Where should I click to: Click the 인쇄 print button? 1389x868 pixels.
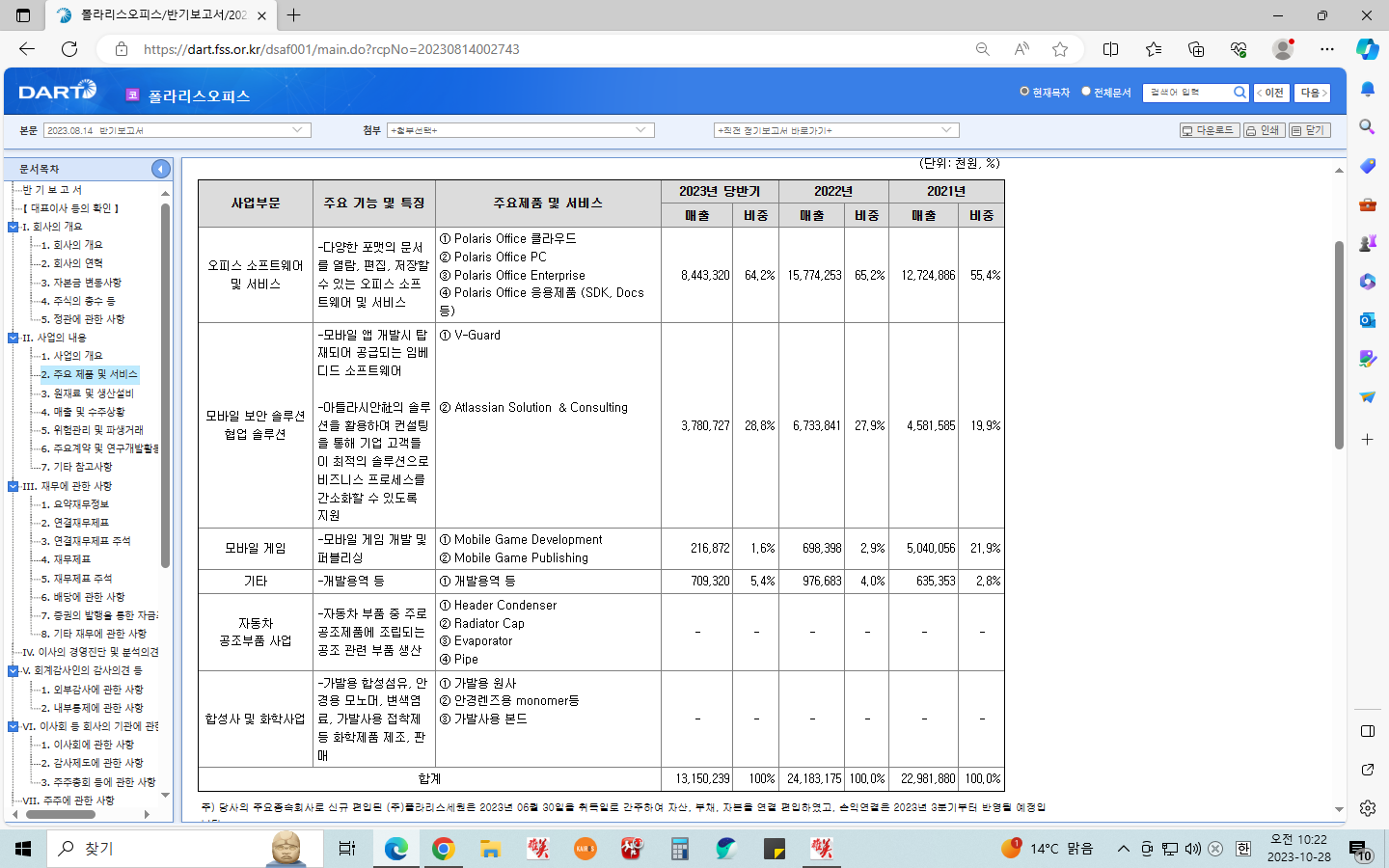tap(1264, 130)
